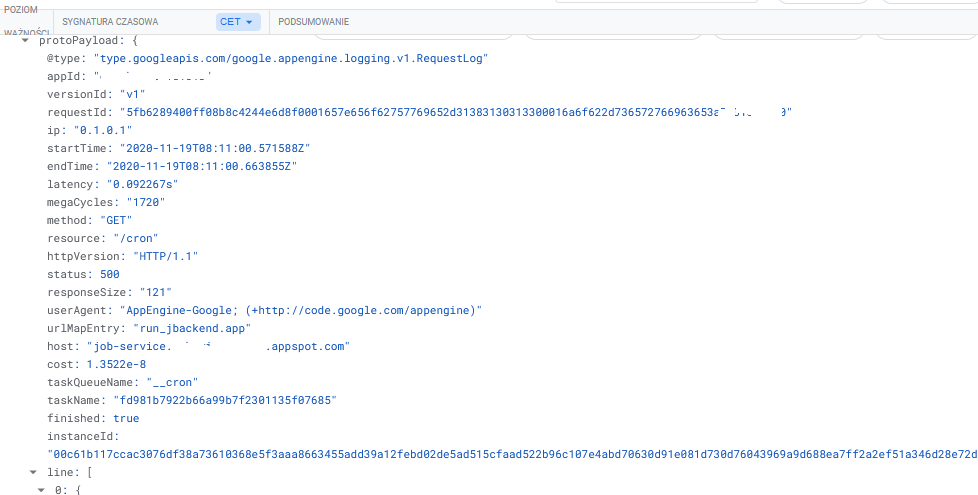Click the cost value 1.3522e-8
The height and width of the screenshot is (495, 978).
pyautogui.click(x=116, y=365)
